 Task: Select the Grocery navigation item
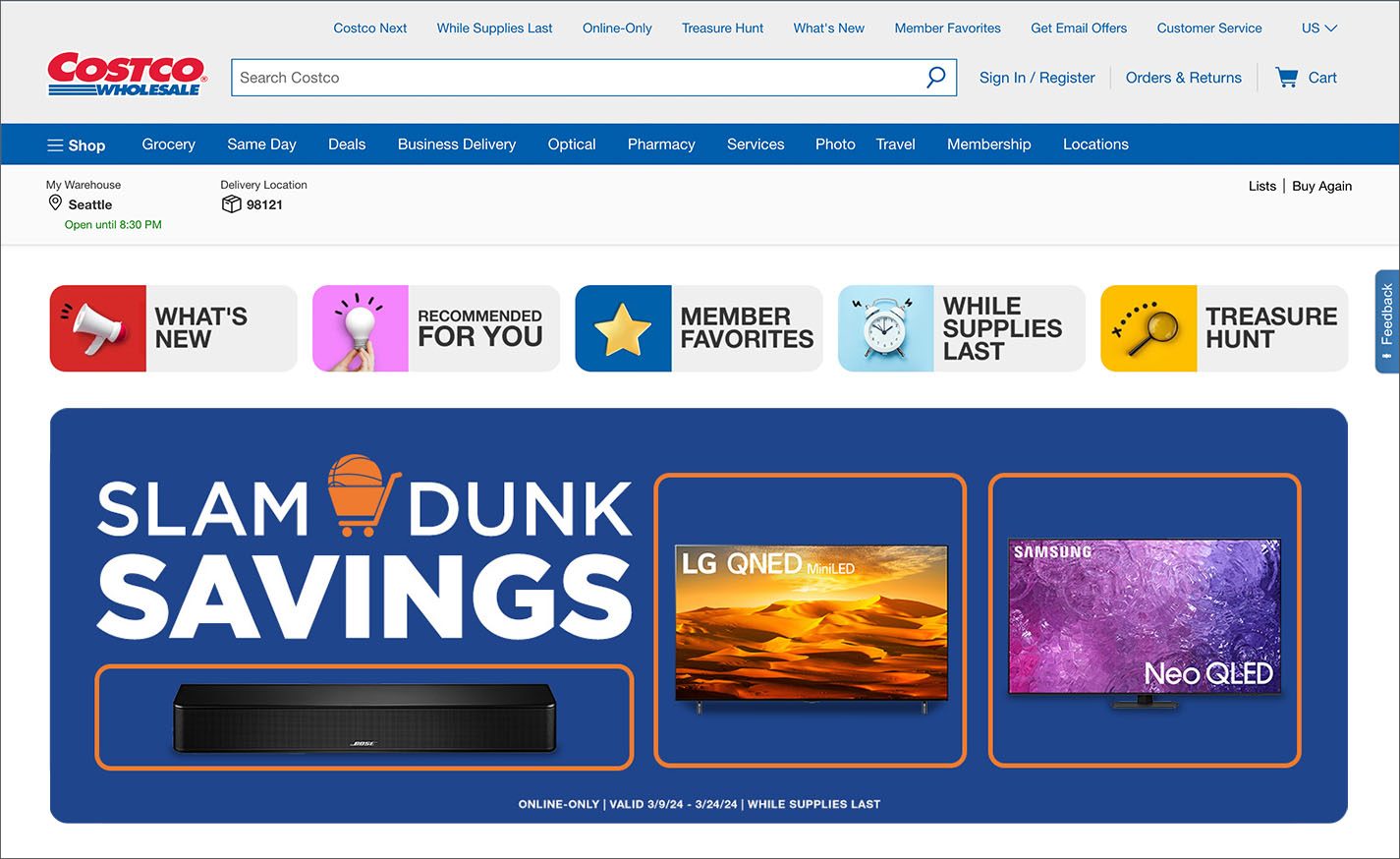168,144
